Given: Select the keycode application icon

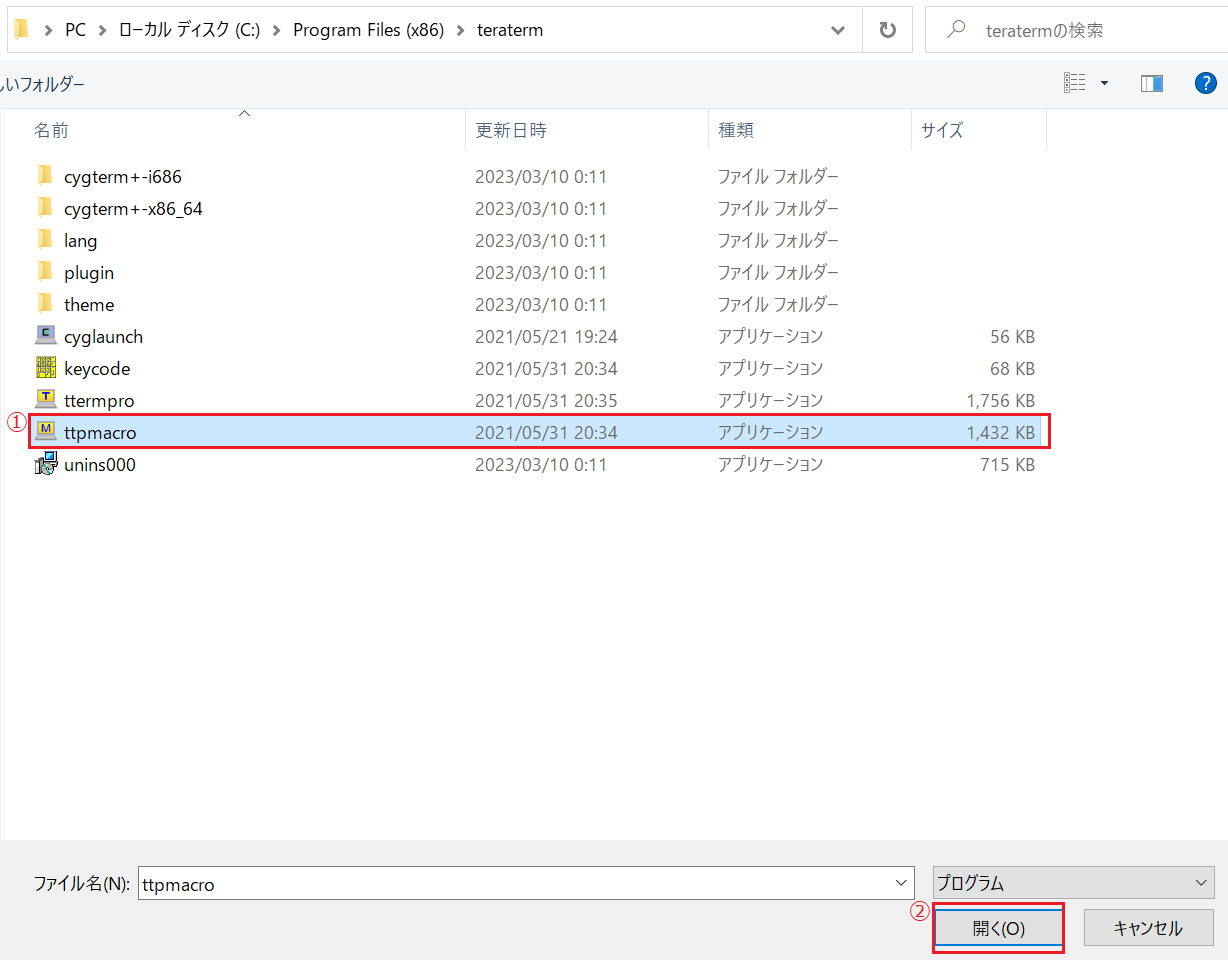Looking at the screenshot, I should click(46, 368).
